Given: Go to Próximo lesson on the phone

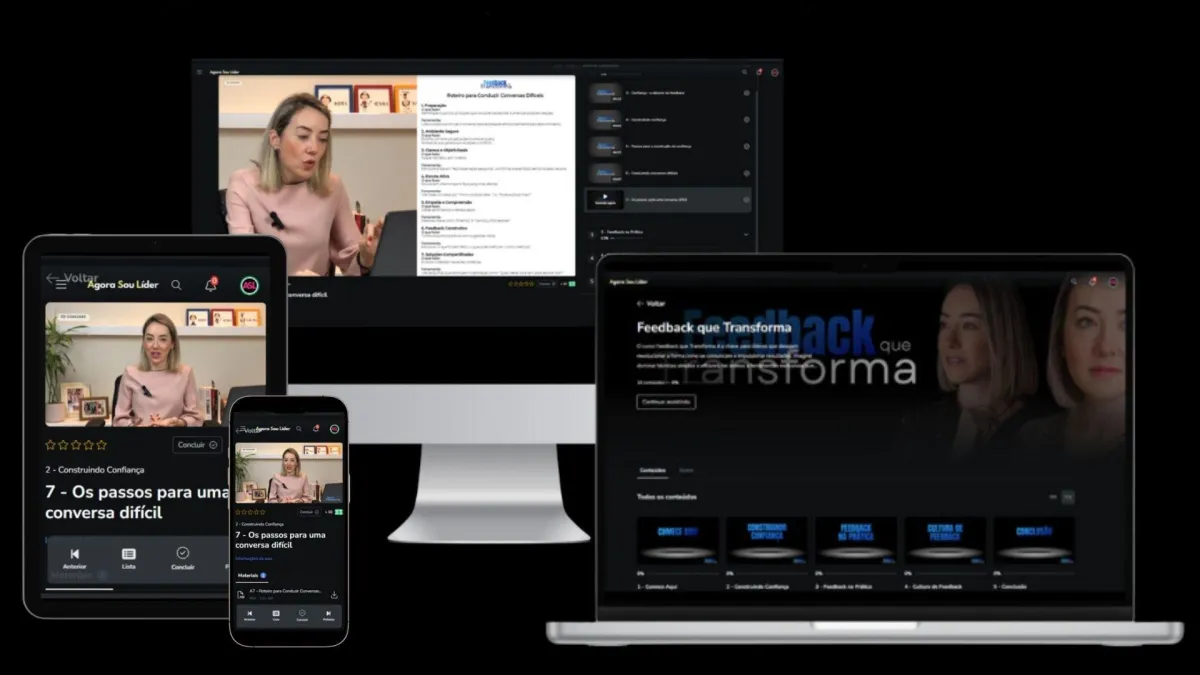Looking at the screenshot, I should (328, 615).
